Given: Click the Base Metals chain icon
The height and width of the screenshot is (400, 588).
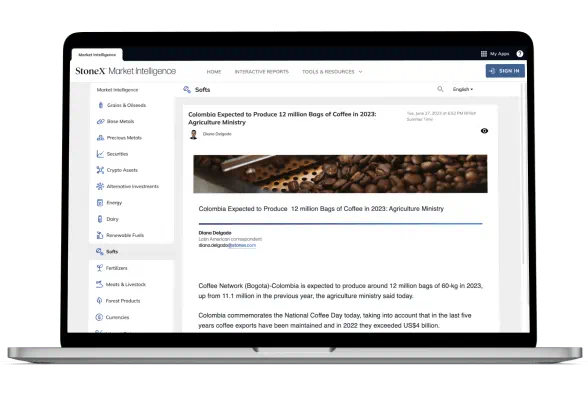Looking at the screenshot, I should [x=100, y=121].
